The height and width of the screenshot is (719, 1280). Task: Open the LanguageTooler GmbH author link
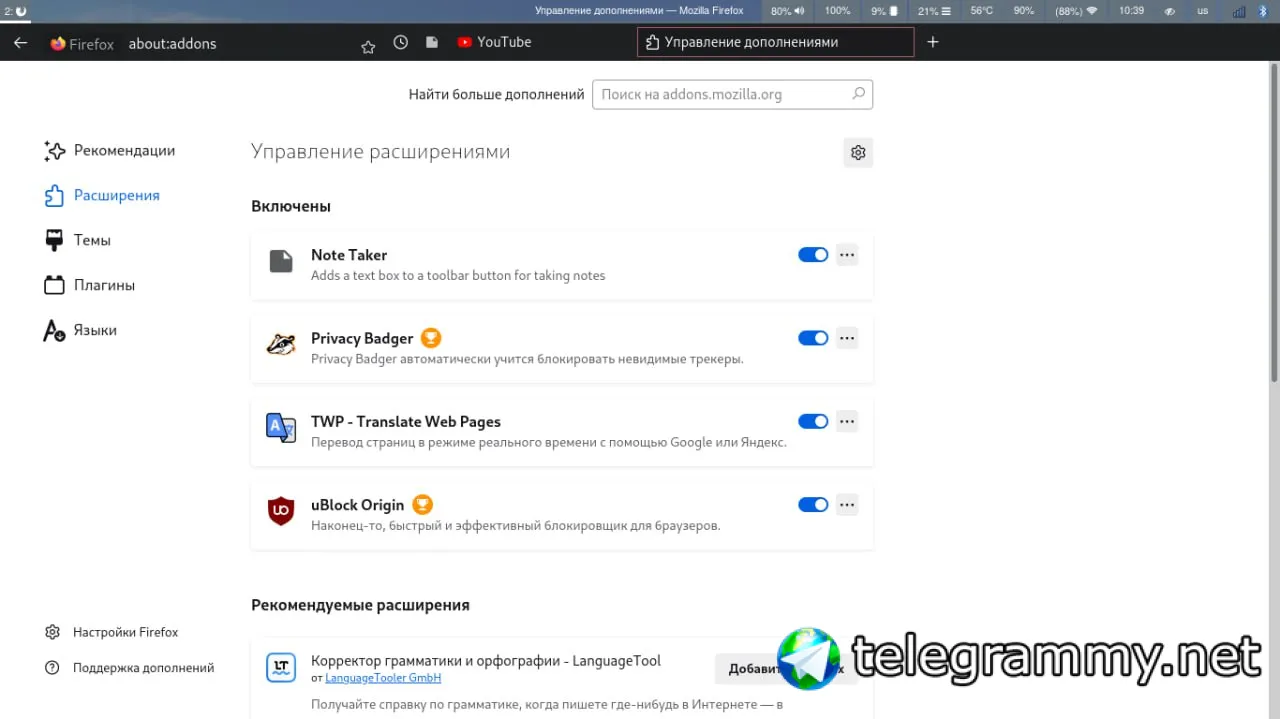coord(383,678)
